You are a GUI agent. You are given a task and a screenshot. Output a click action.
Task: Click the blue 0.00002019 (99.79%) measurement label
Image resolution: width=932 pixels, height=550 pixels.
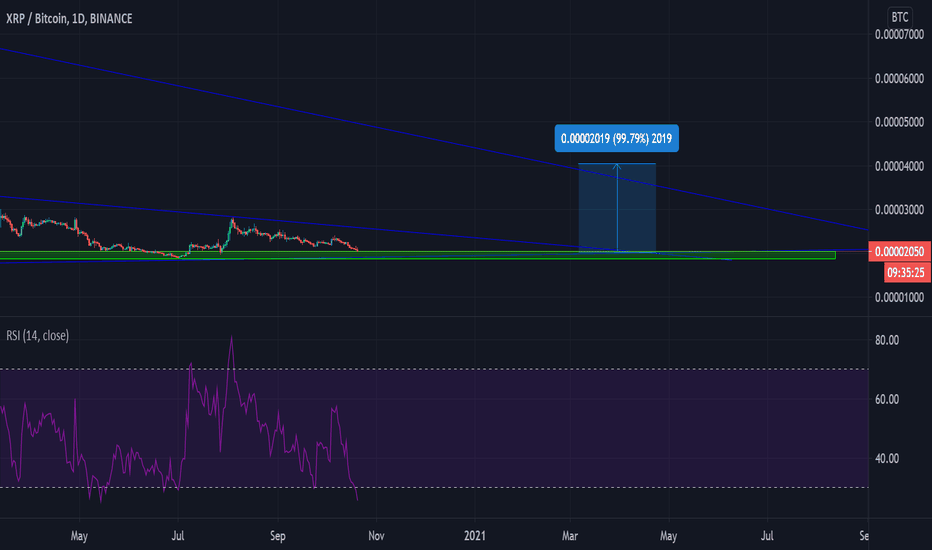click(x=616, y=139)
